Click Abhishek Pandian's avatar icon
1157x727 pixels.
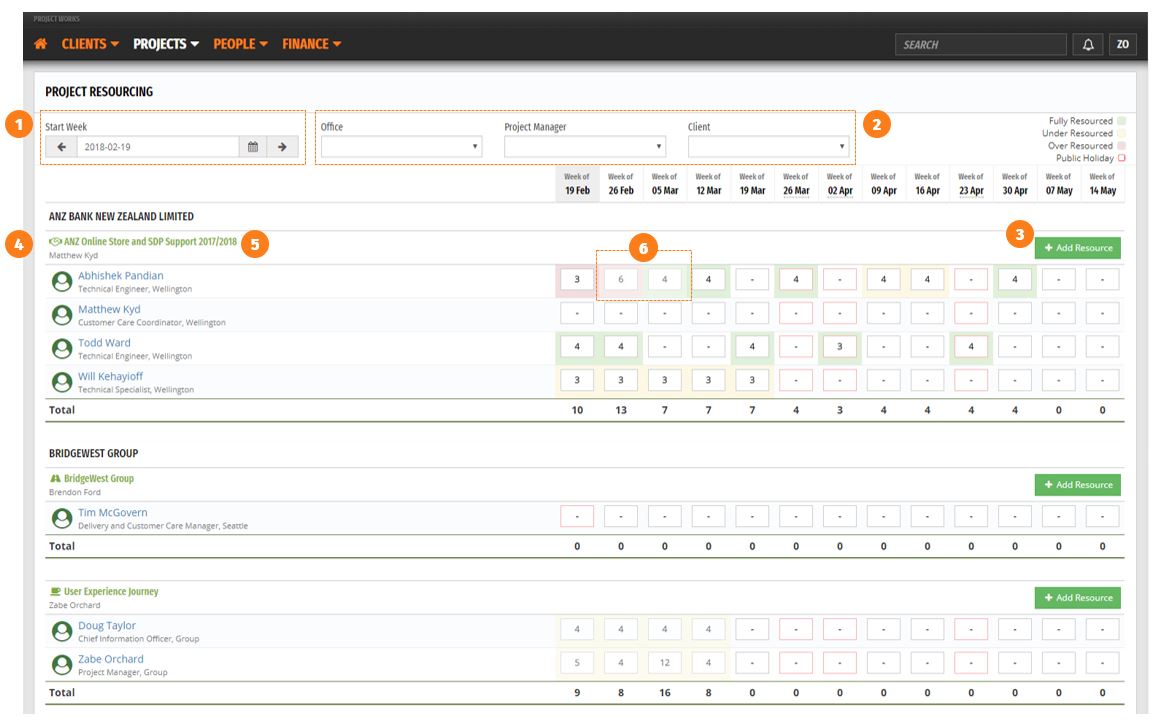62,281
